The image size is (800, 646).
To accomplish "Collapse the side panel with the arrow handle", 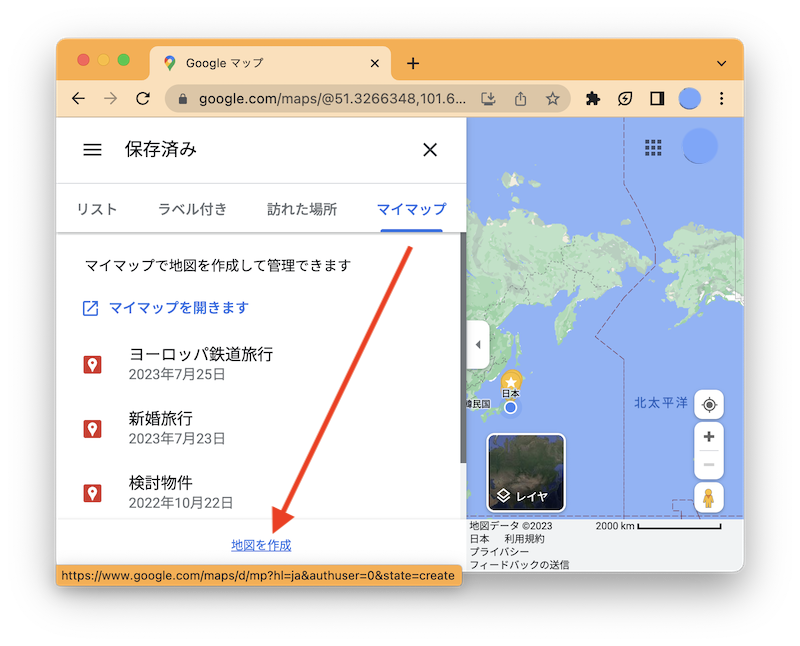I will [x=478, y=344].
